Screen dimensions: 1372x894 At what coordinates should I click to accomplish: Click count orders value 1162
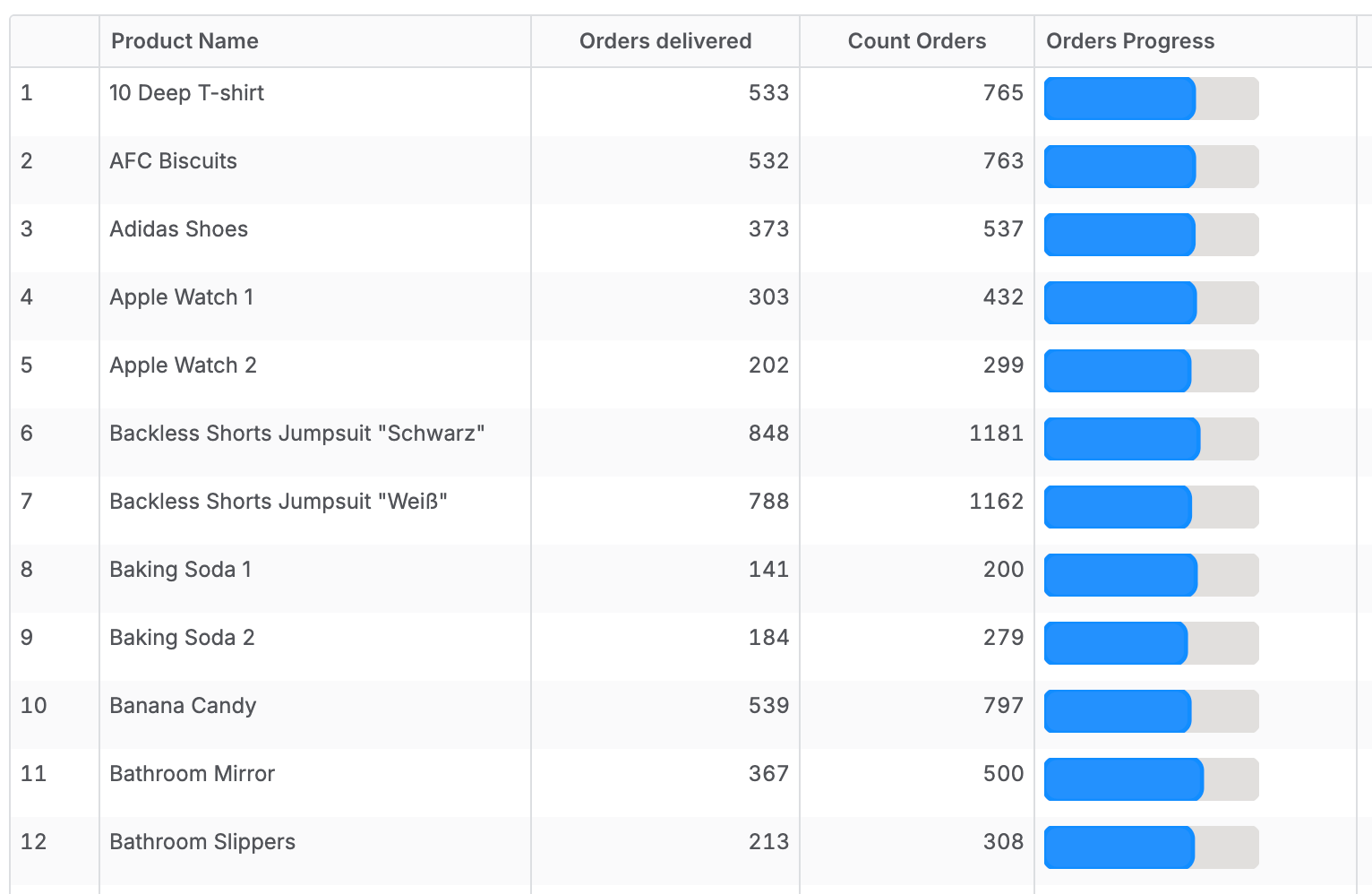point(996,502)
